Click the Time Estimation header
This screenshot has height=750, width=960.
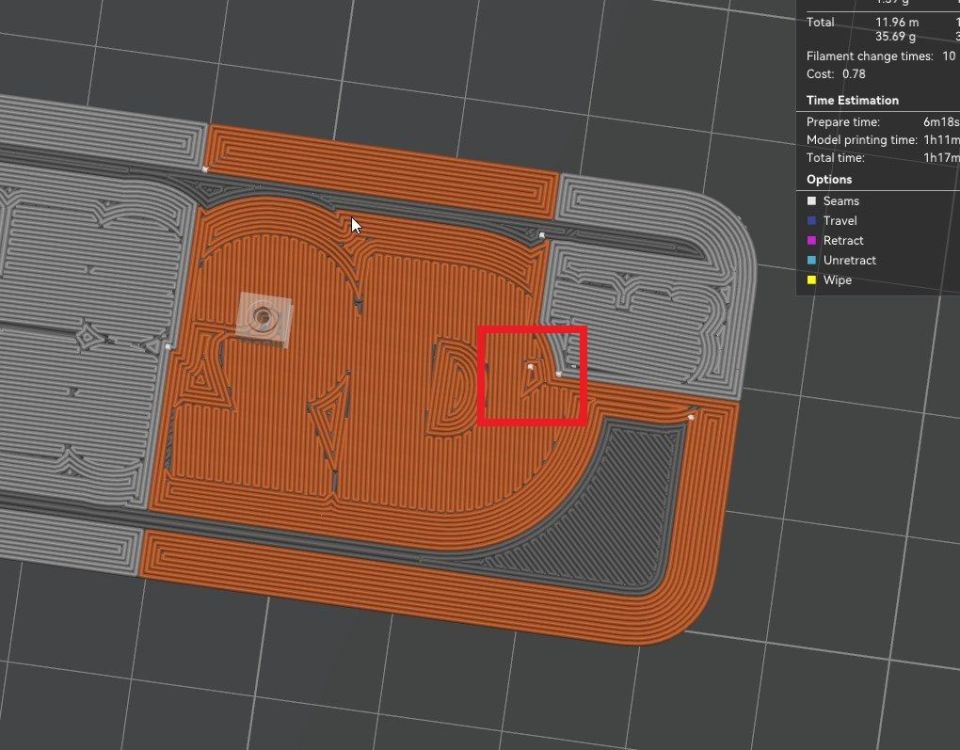click(x=852, y=100)
